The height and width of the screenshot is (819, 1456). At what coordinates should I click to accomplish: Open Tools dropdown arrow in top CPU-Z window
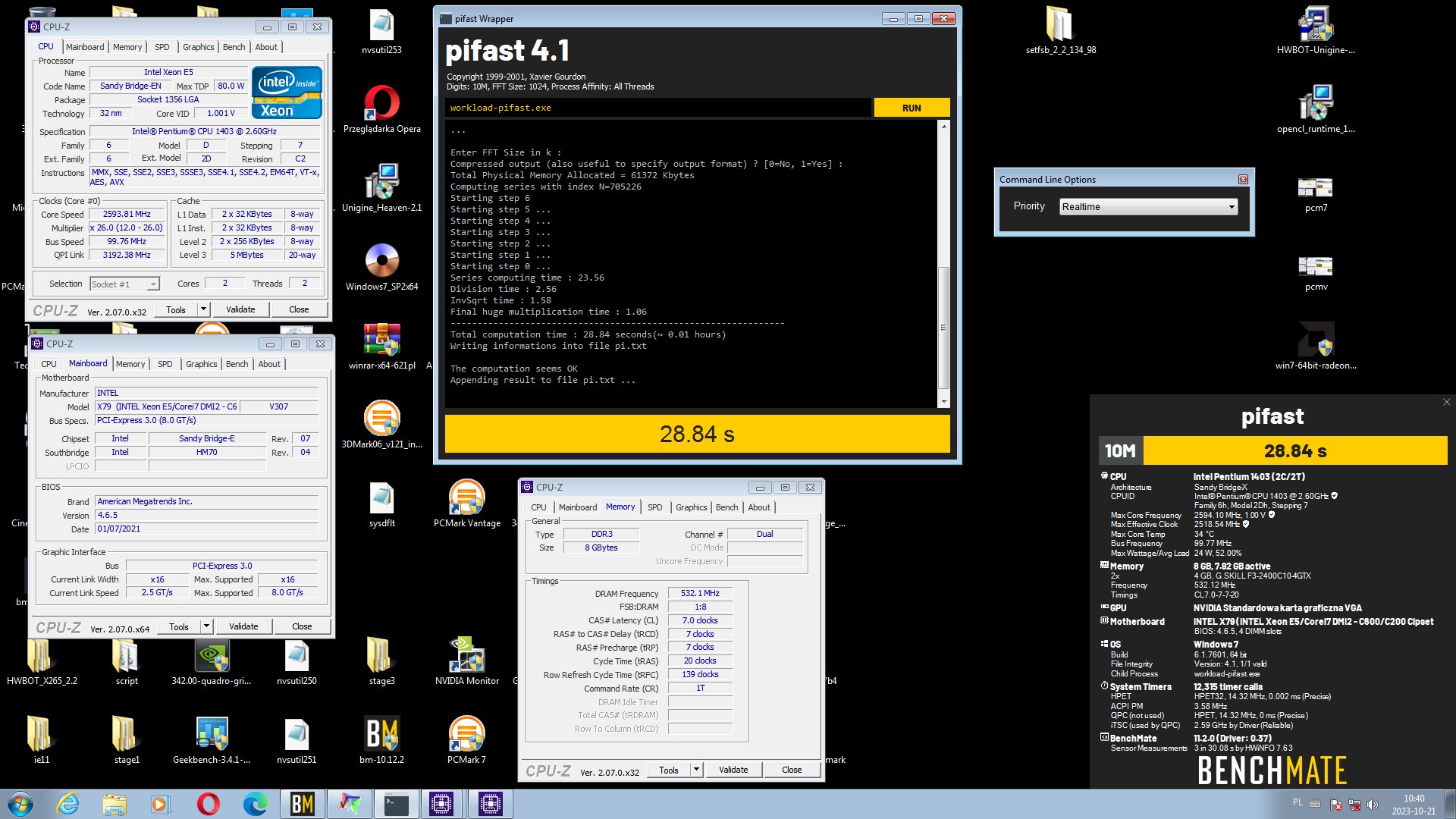pyautogui.click(x=203, y=309)
